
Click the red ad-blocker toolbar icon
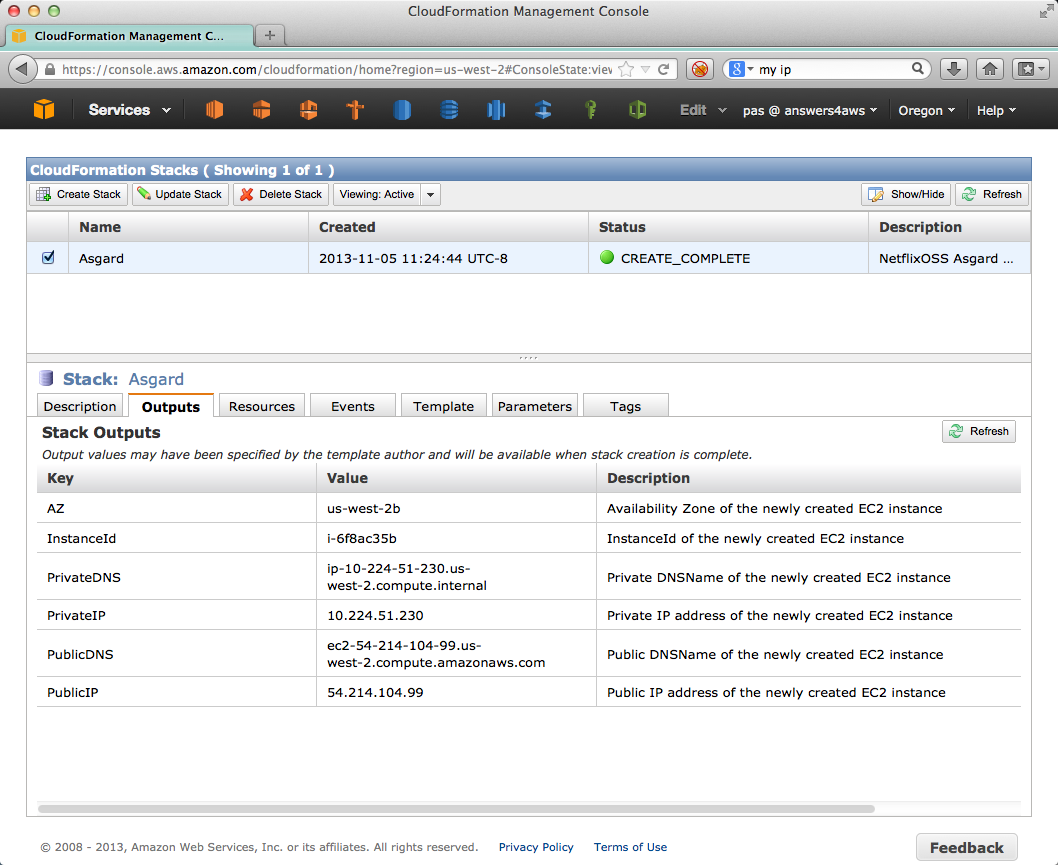(x=700, y=69)
